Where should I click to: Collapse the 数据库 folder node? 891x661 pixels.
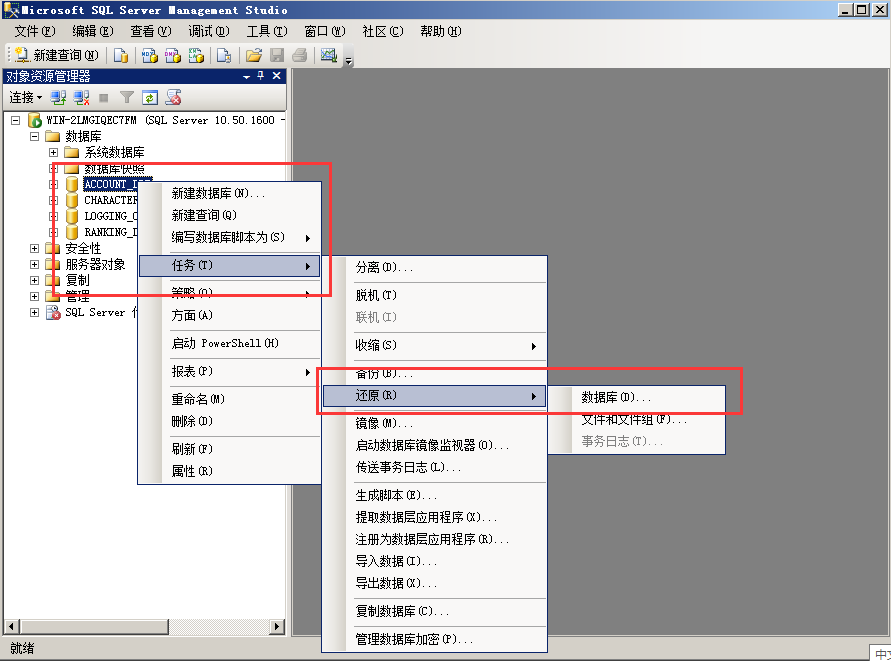point(35,136)
